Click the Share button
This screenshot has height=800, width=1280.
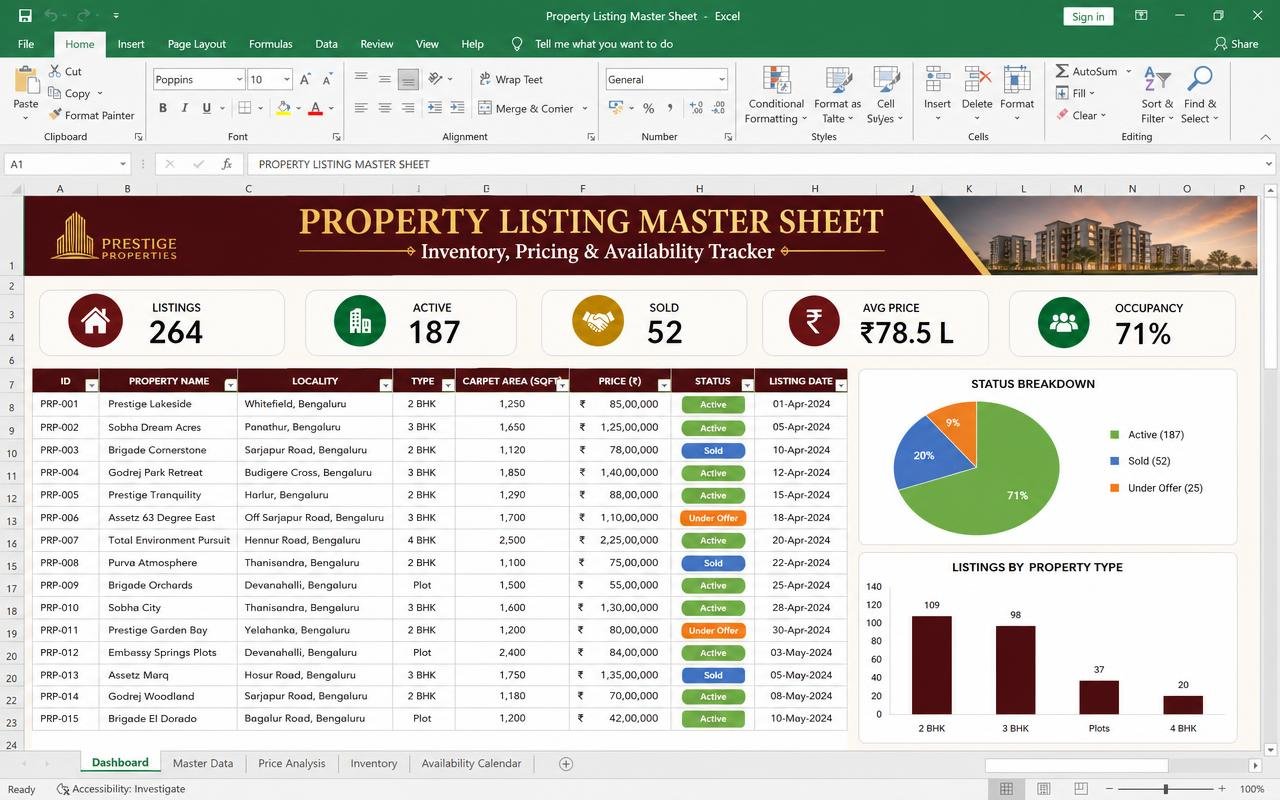[x=1236, y=44]
